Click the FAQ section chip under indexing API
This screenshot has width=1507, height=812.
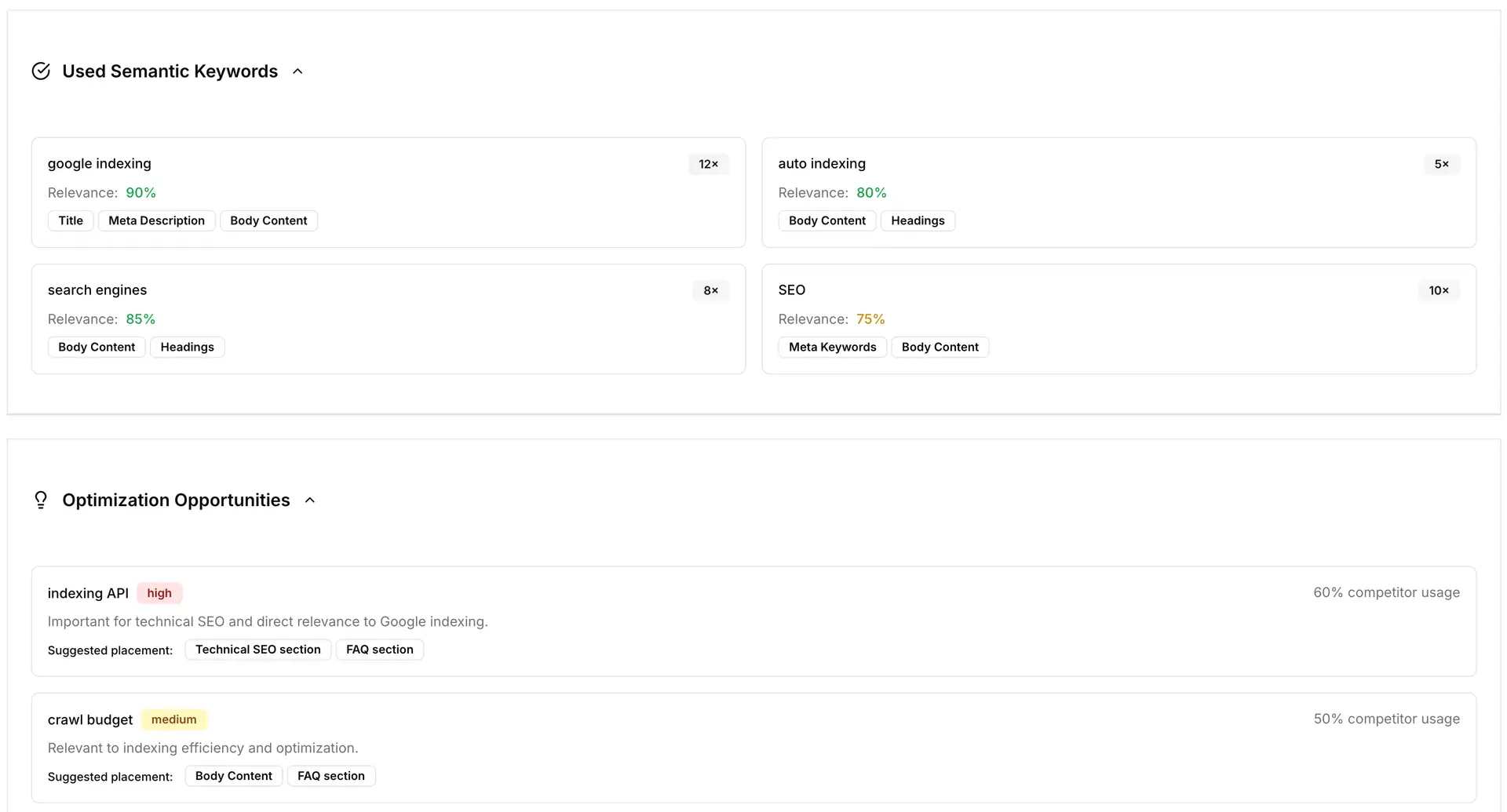tap(379, 649)
